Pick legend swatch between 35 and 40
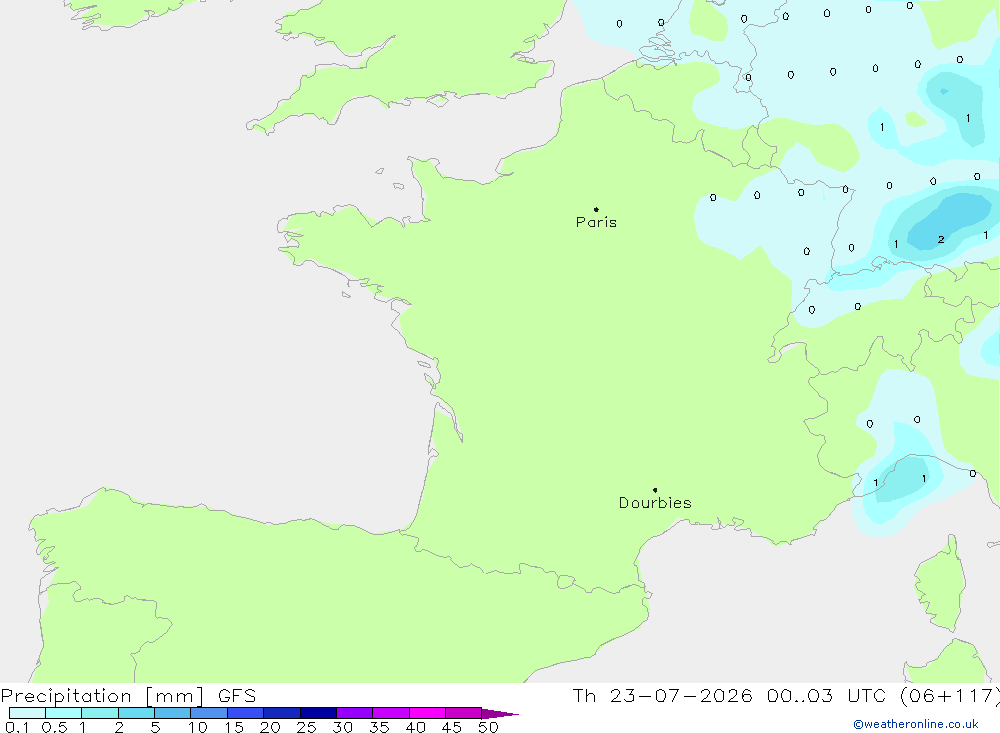Viewport: 1000px width, 733px height. coord(391,713)
